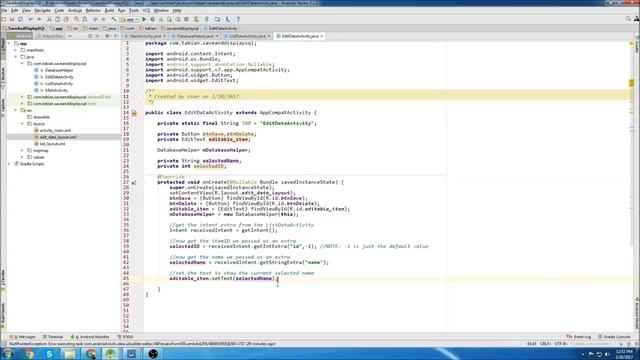Collapse the res folder node

click(x=16, y=110)
